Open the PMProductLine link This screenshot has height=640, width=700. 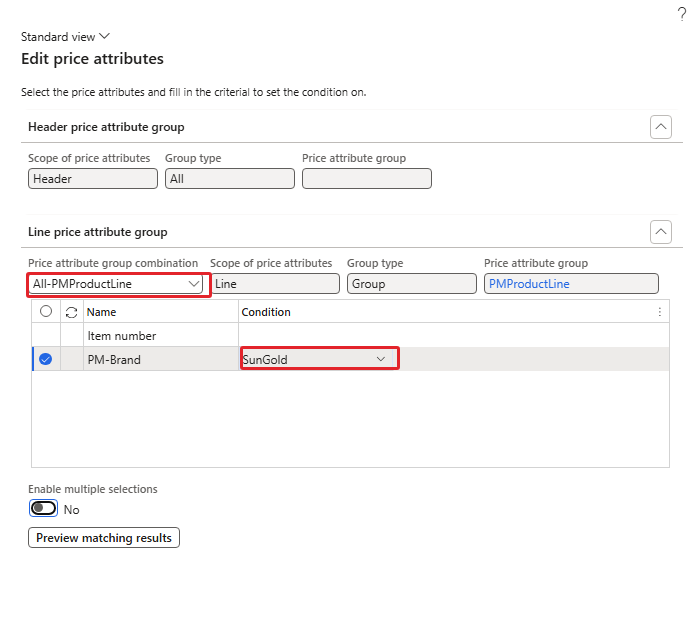click(x=529, y=284)
